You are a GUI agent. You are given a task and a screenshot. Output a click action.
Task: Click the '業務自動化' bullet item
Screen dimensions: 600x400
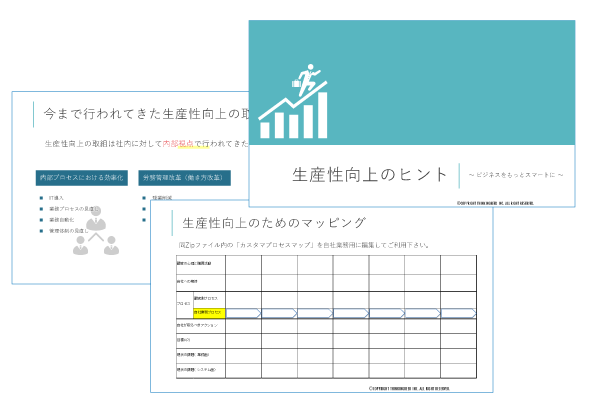[x=62, y=220]
